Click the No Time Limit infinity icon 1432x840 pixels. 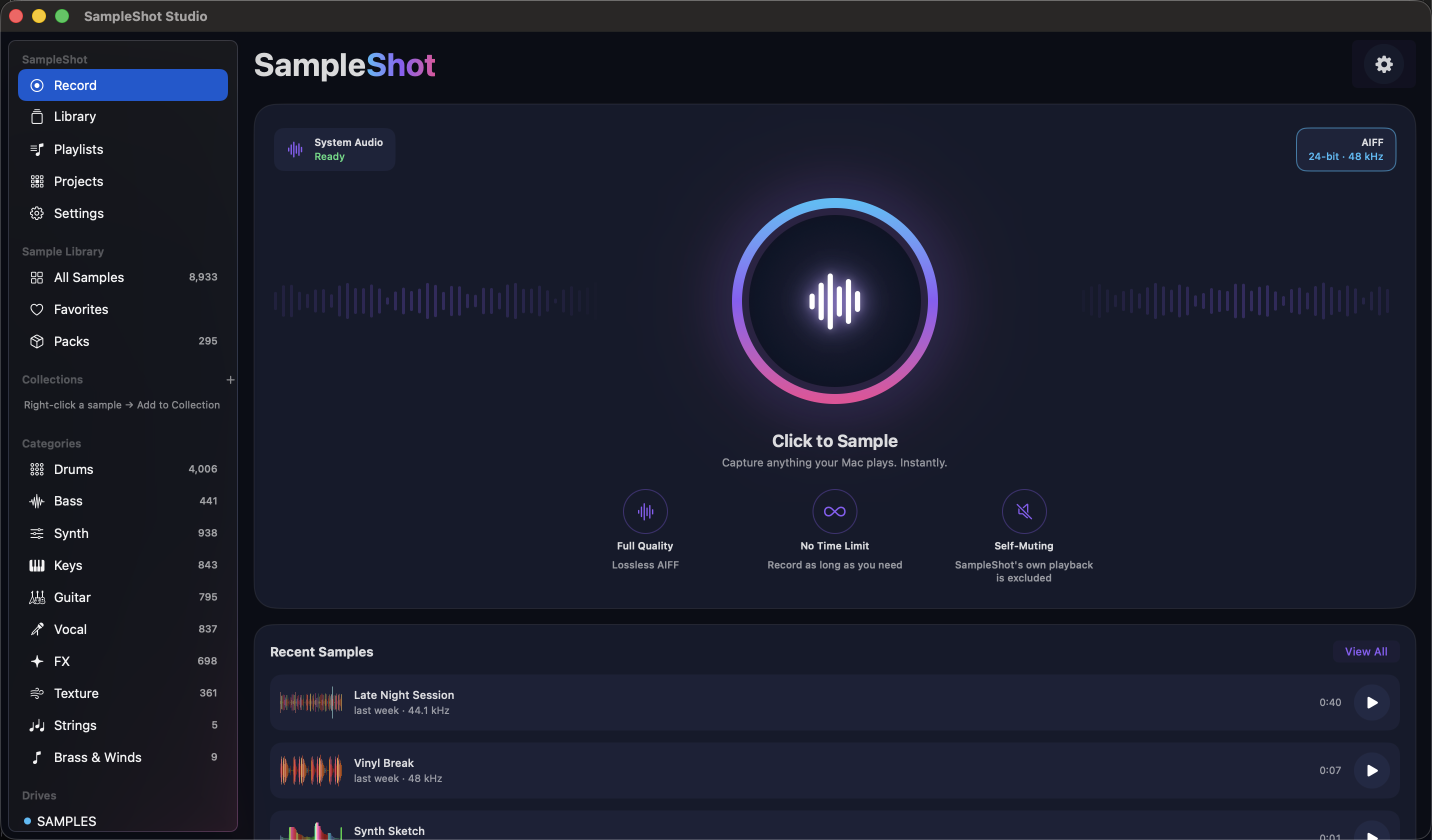[834, 511]
